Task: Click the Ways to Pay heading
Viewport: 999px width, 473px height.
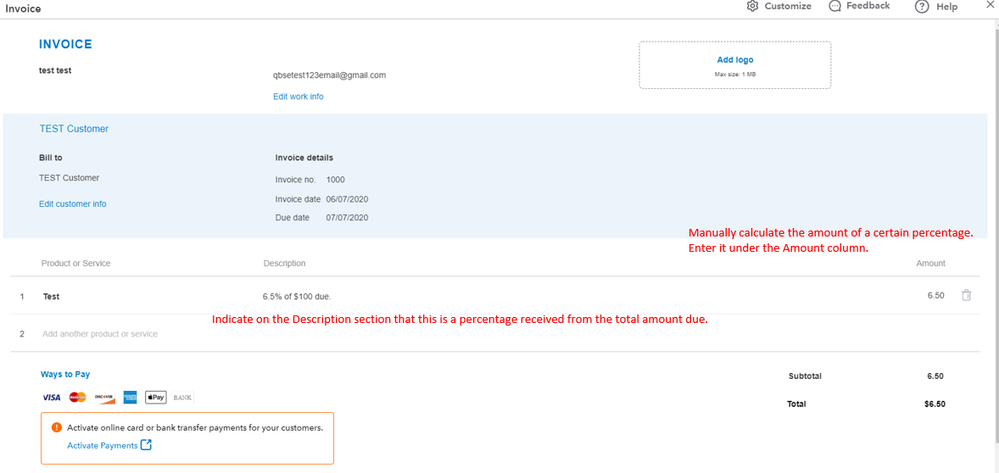Action: (x=65, y=375)
